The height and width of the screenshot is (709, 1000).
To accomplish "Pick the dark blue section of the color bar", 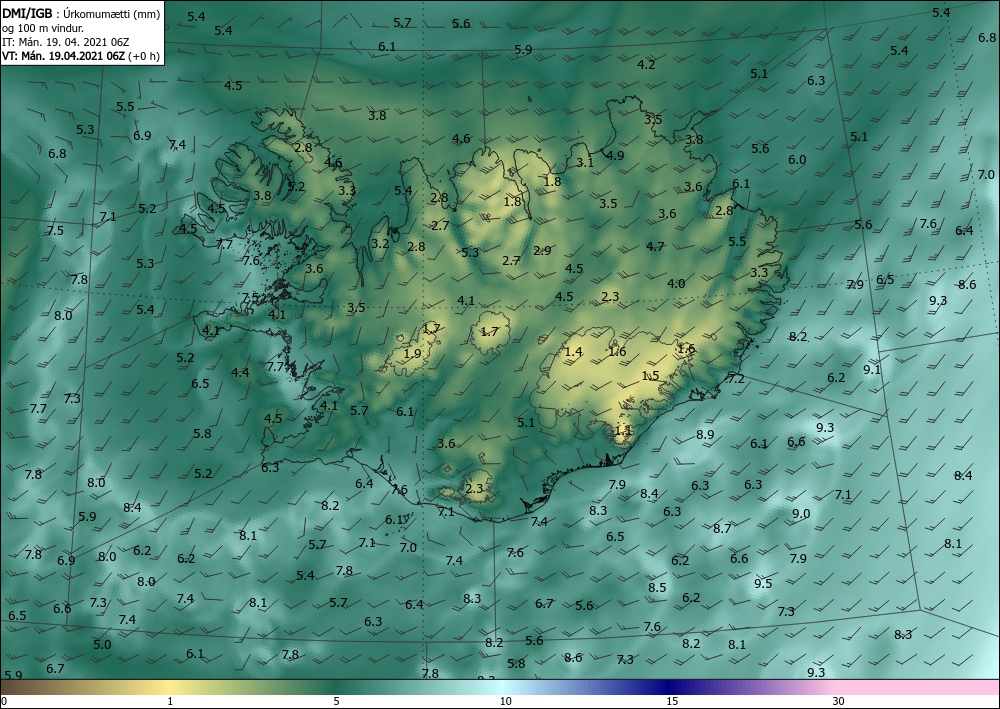I will pyautogui.click(x=666, y=687).
